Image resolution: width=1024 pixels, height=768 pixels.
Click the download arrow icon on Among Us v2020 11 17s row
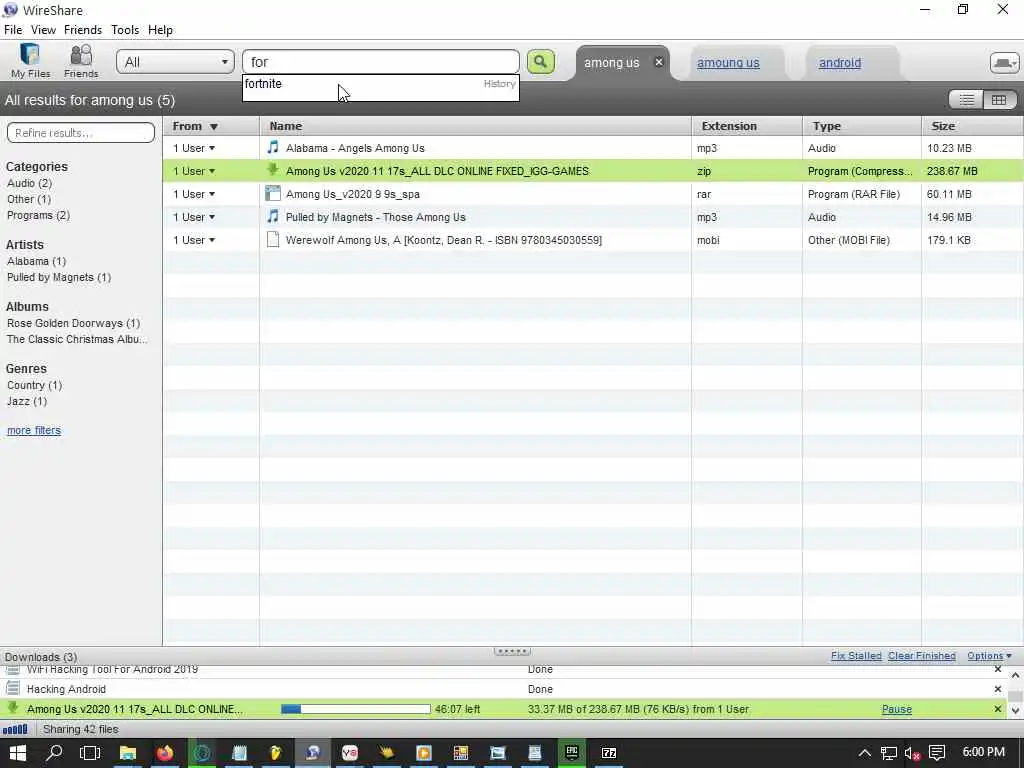(273, 170)
